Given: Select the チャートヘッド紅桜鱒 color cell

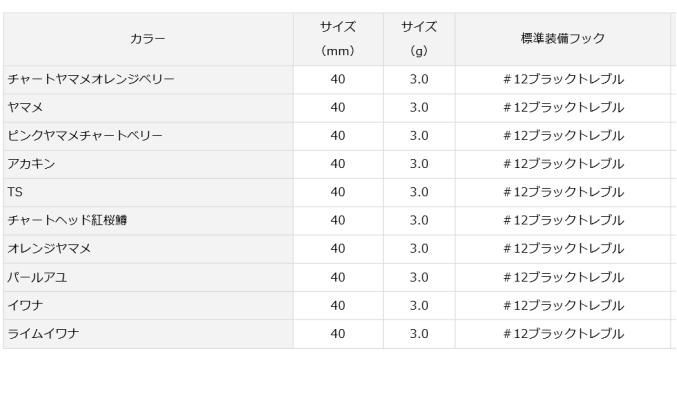Looking at the screenshot, I should tap(67, 220).
